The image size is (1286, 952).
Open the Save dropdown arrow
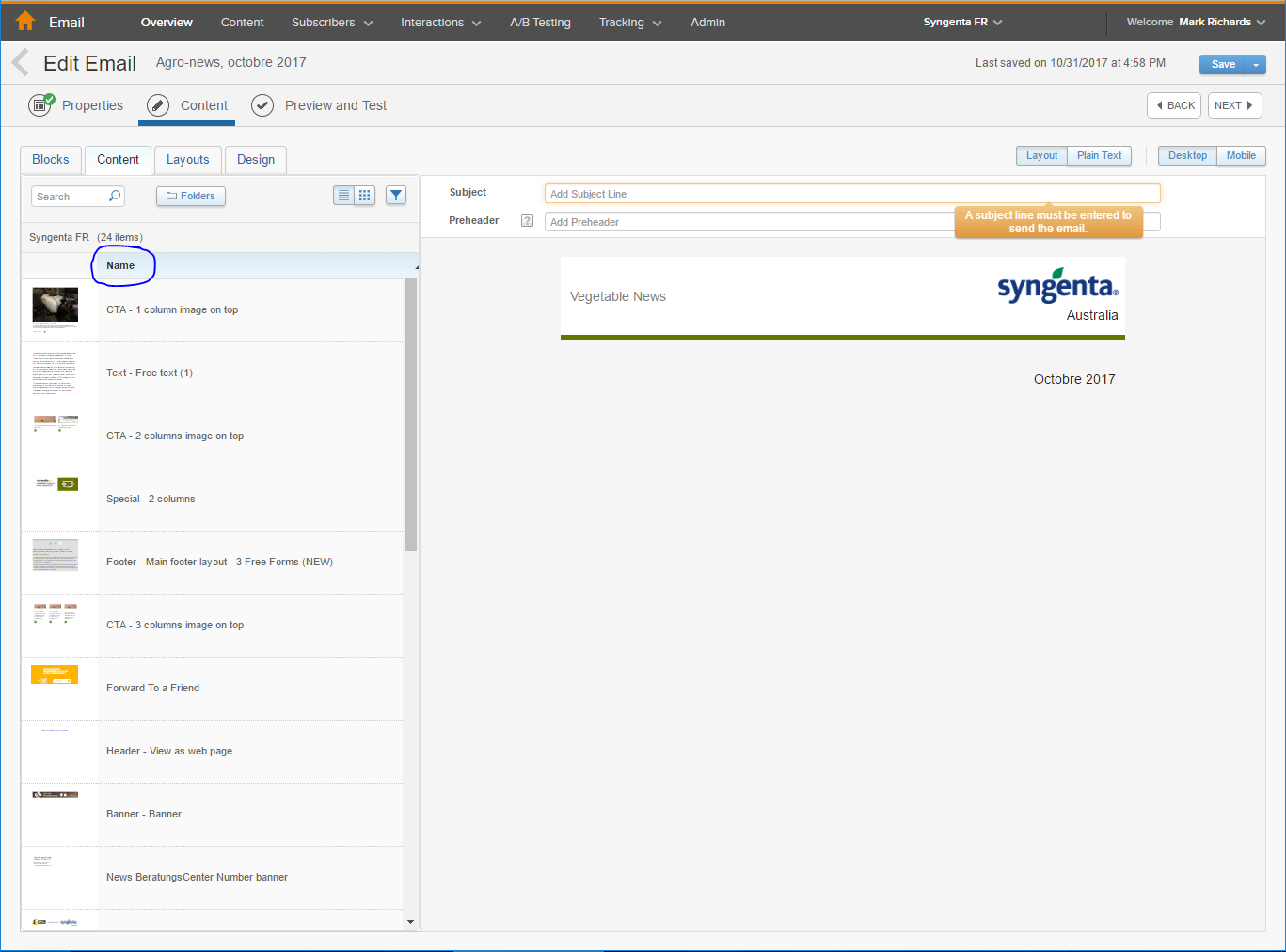click(x=1255, y=64)
